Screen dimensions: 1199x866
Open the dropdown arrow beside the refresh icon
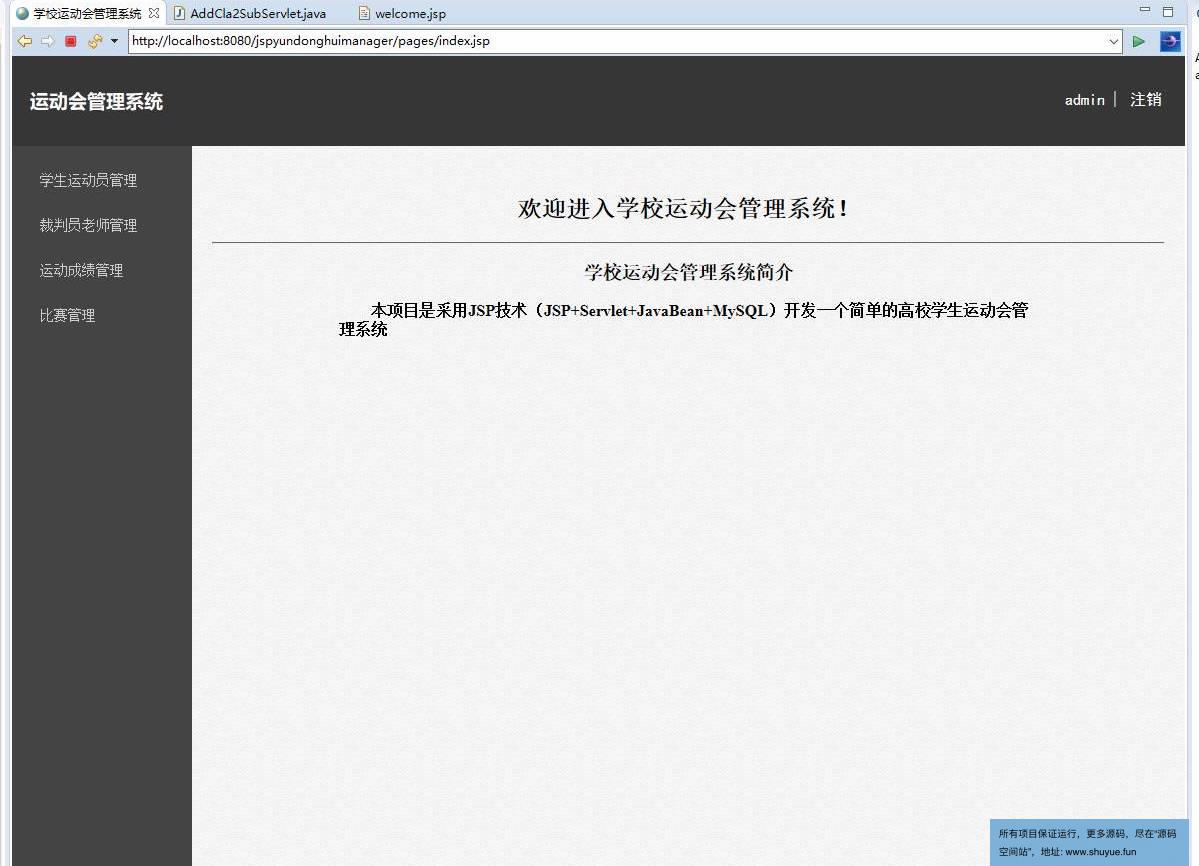click(x=114, y=41)
